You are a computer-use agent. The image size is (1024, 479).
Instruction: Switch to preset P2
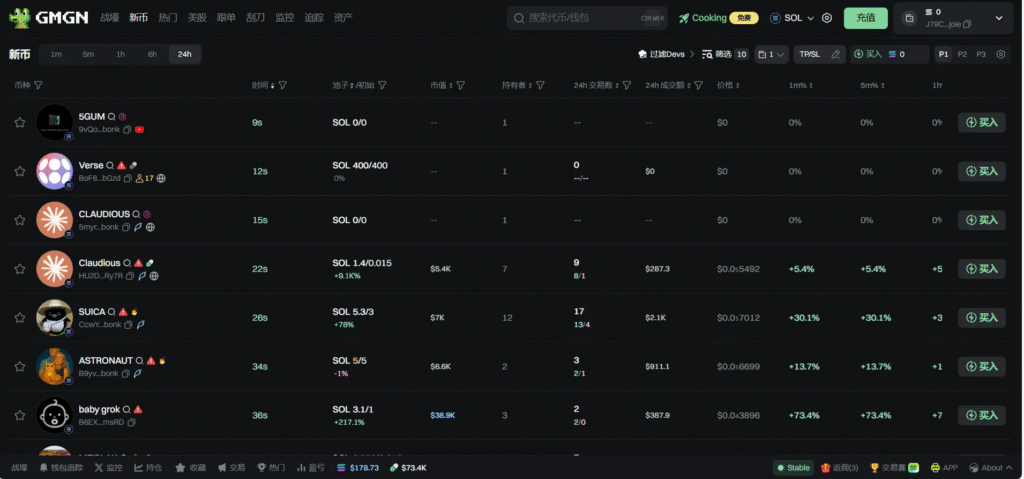coord(962,54)
